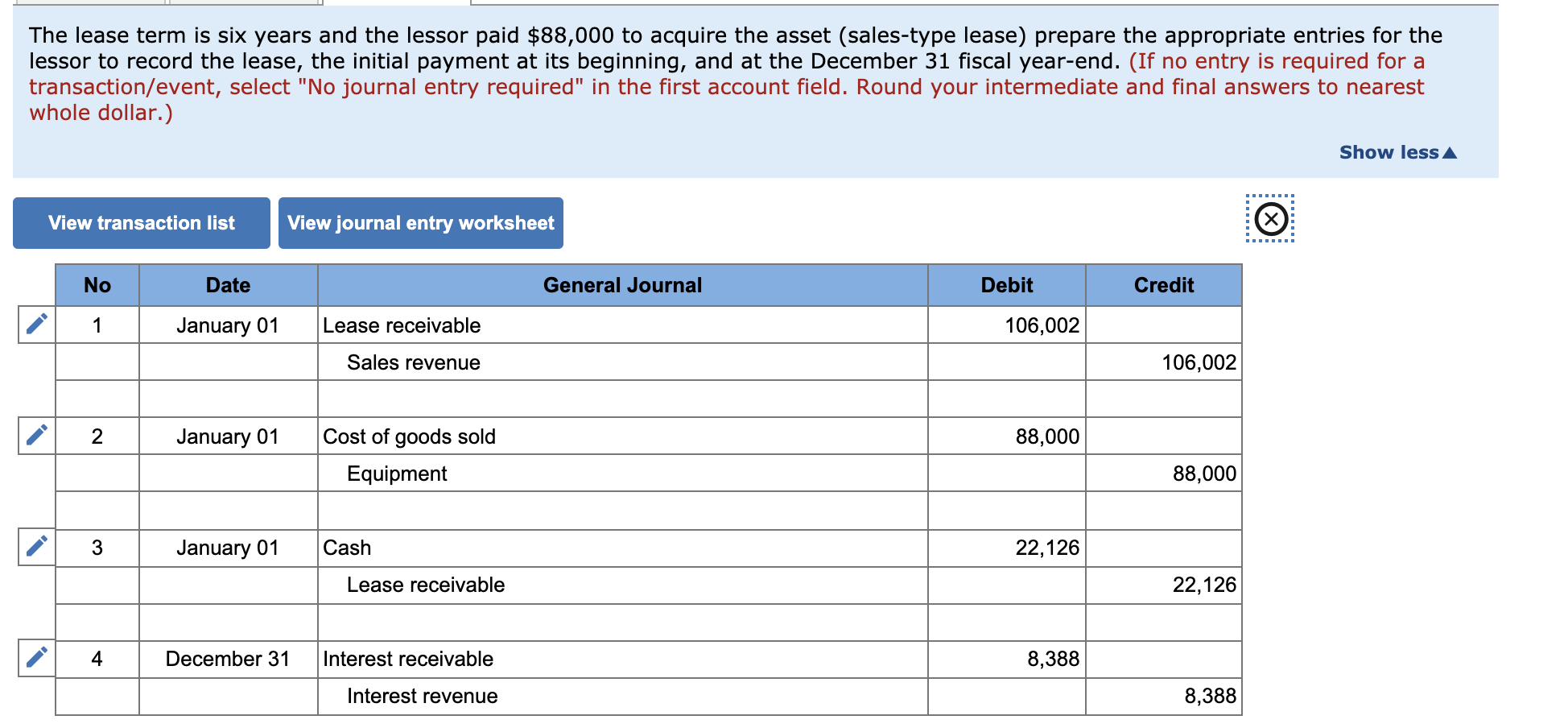Collapse instructions via Show less
The image size is (1568, 728).
1397,152
